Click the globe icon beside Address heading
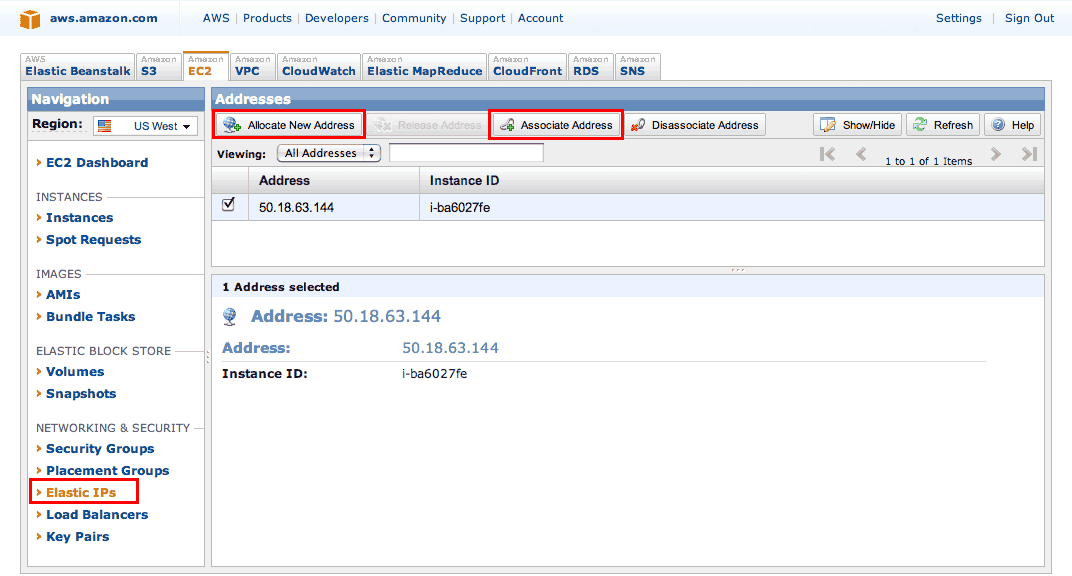The height and width of the screenshot is (576, 1072). tap(230, 316)
